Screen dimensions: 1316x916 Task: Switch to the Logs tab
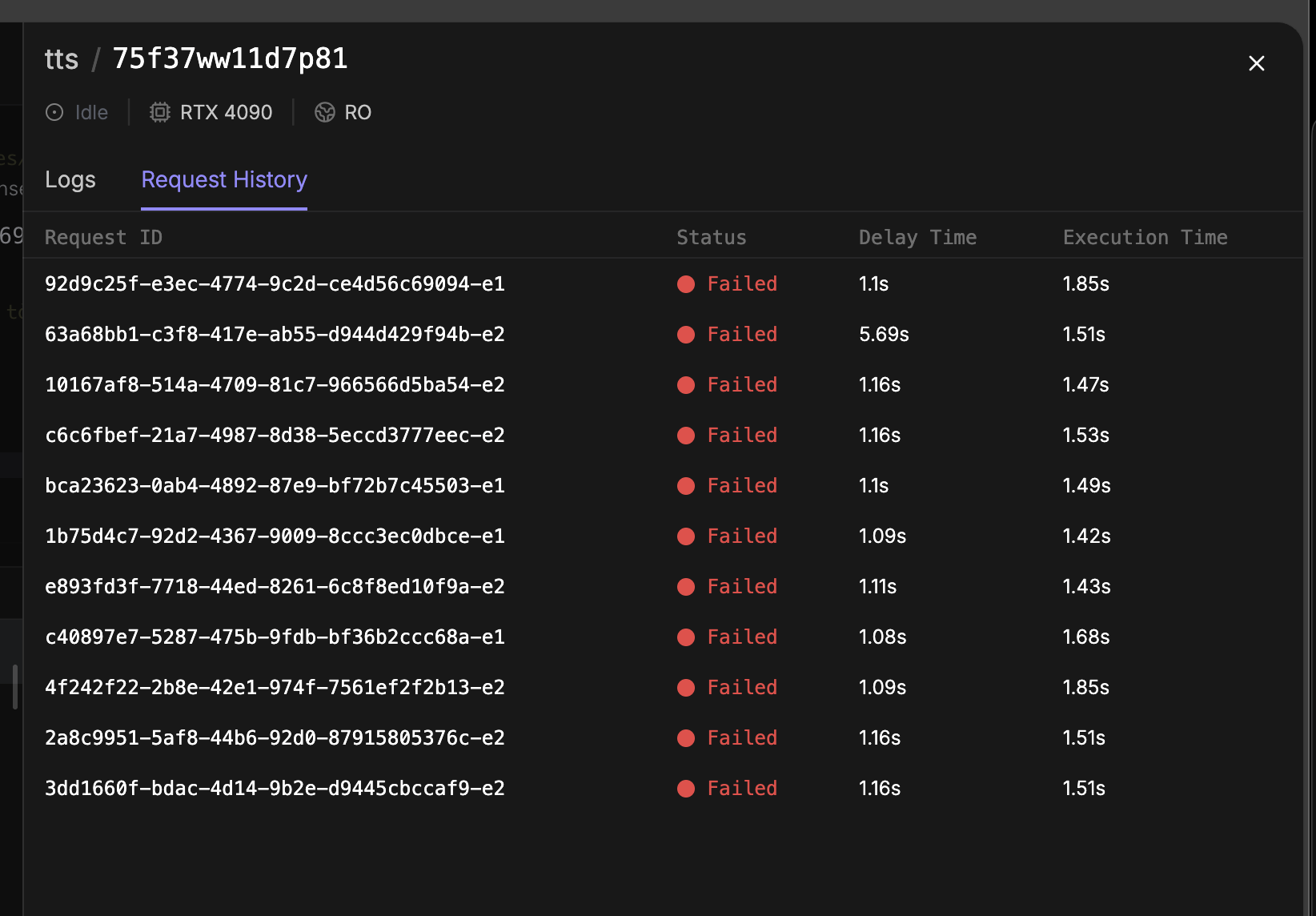click(70, 179)
